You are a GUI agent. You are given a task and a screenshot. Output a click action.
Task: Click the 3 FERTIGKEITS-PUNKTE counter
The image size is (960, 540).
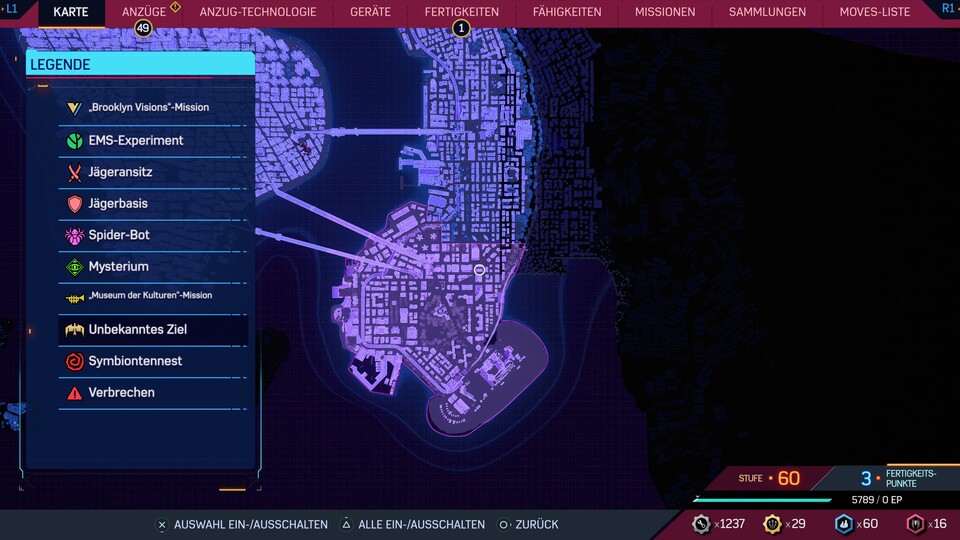898,478
